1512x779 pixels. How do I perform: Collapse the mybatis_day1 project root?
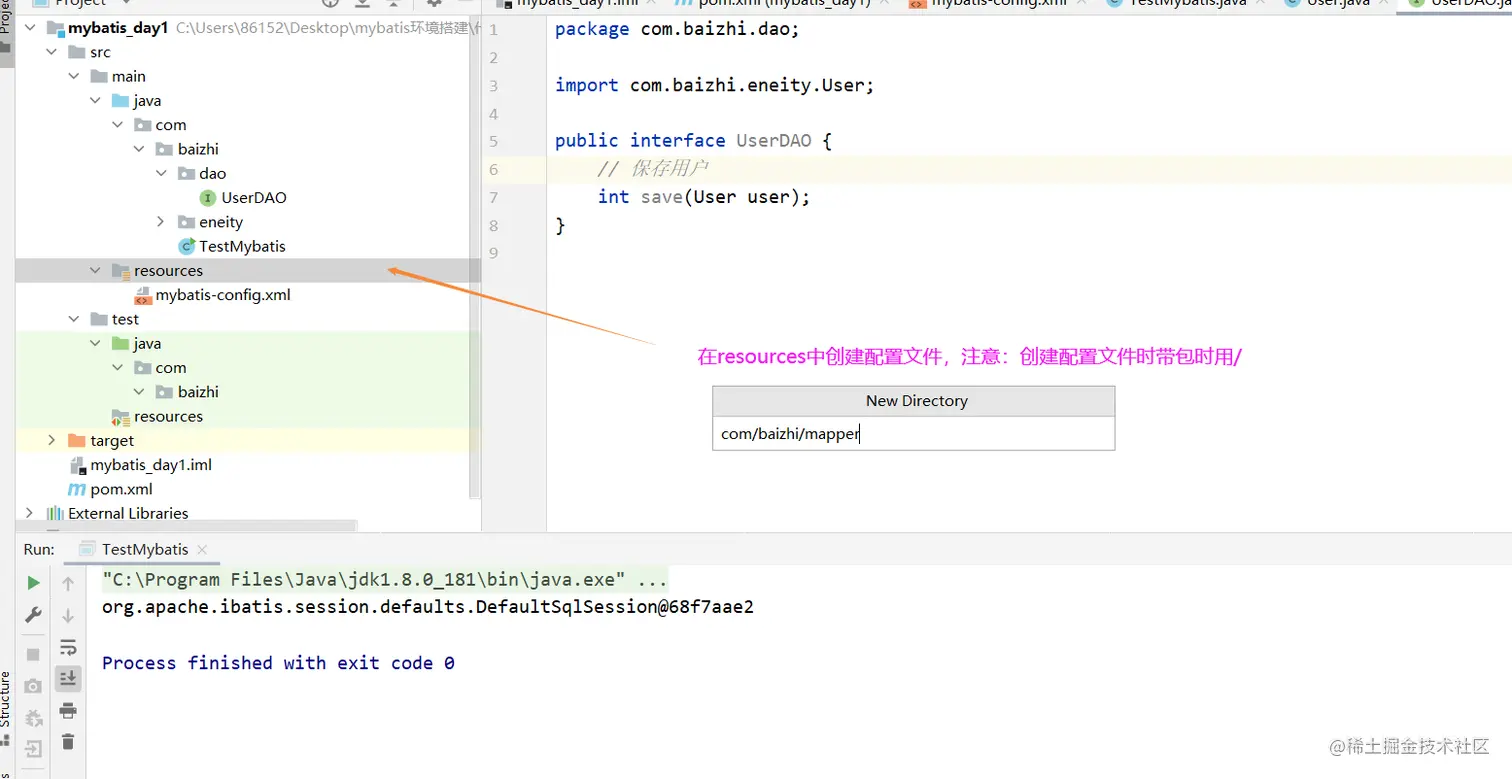(x=30, y=28)
